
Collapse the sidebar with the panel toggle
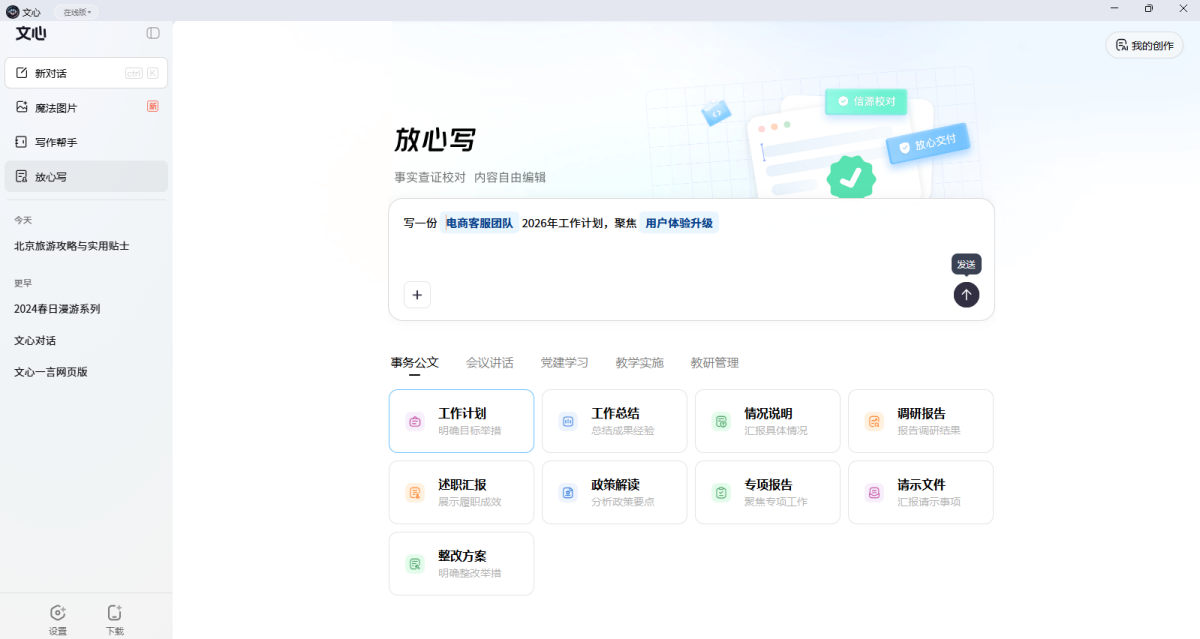point(152,33)
